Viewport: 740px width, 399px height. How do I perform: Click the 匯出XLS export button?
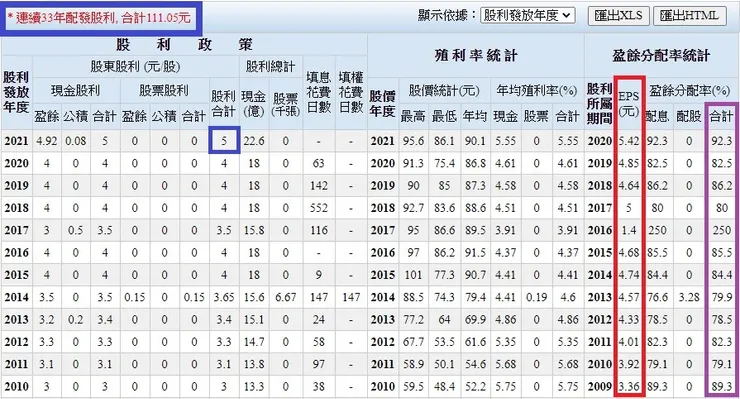pyautogui.click(x=618, y=16)
